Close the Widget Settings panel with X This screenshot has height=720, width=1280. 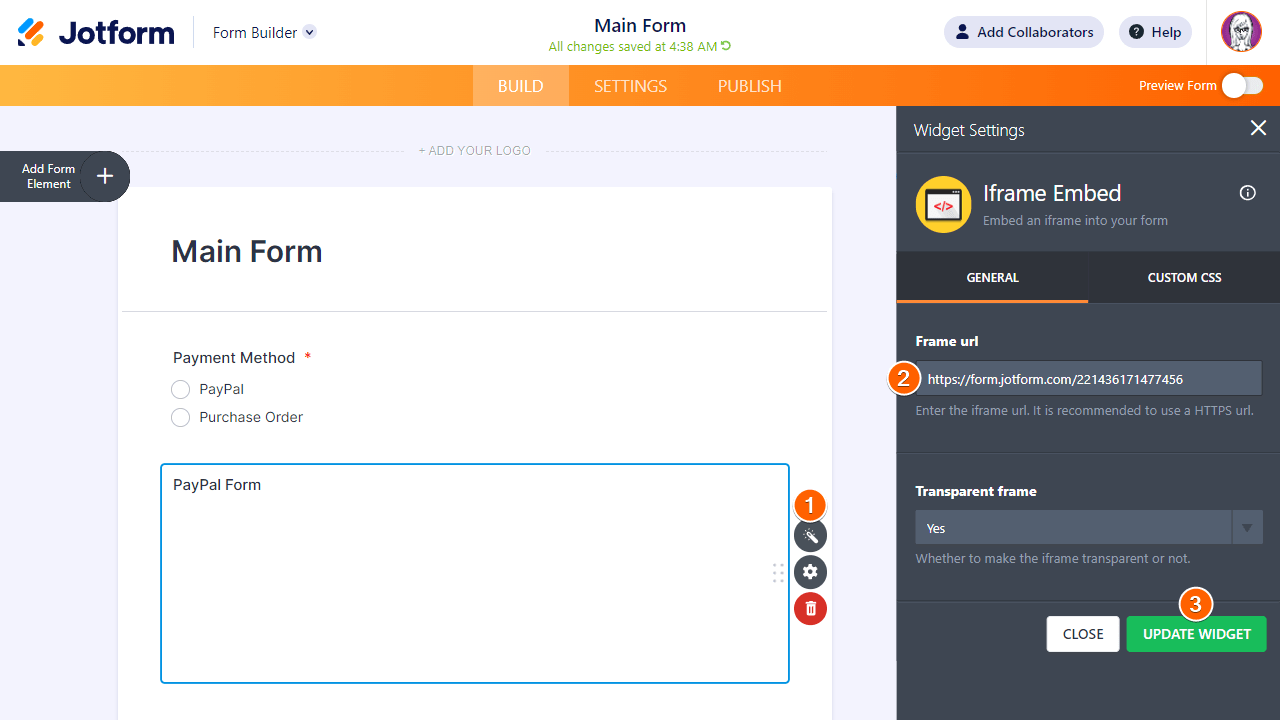[1258, 128]
